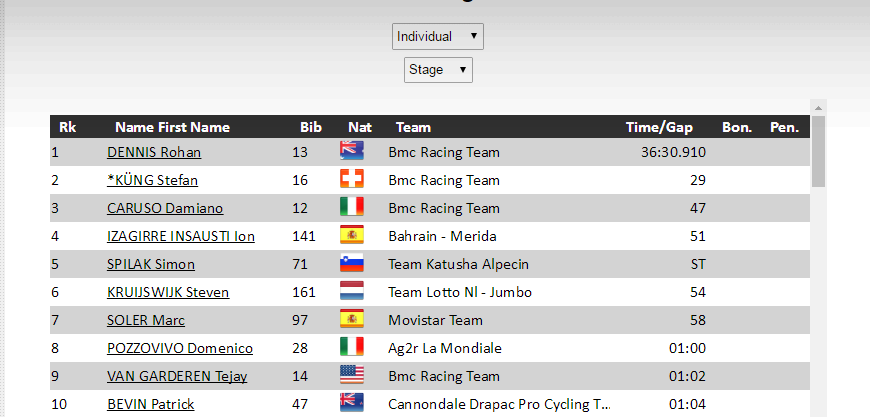Open the Stage selection dropdown
Image resolution: width=870 pixels, height=417 pixels.
pyautogui.click(x=438, y=70)
